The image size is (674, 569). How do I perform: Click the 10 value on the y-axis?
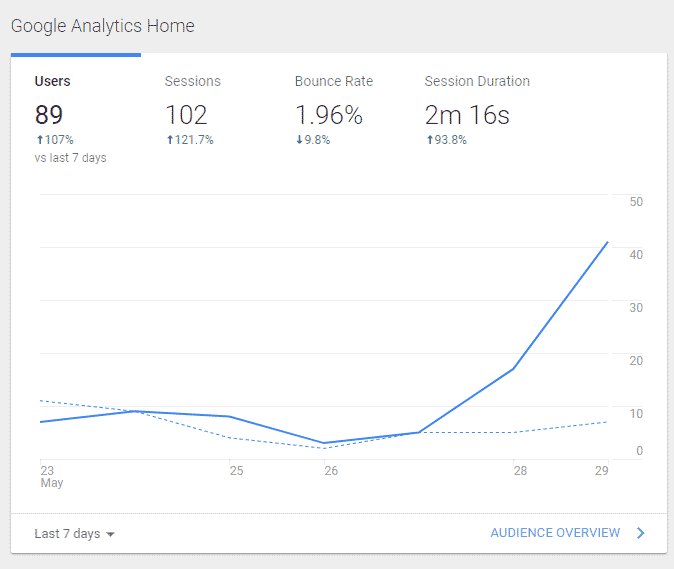(636, 413)
